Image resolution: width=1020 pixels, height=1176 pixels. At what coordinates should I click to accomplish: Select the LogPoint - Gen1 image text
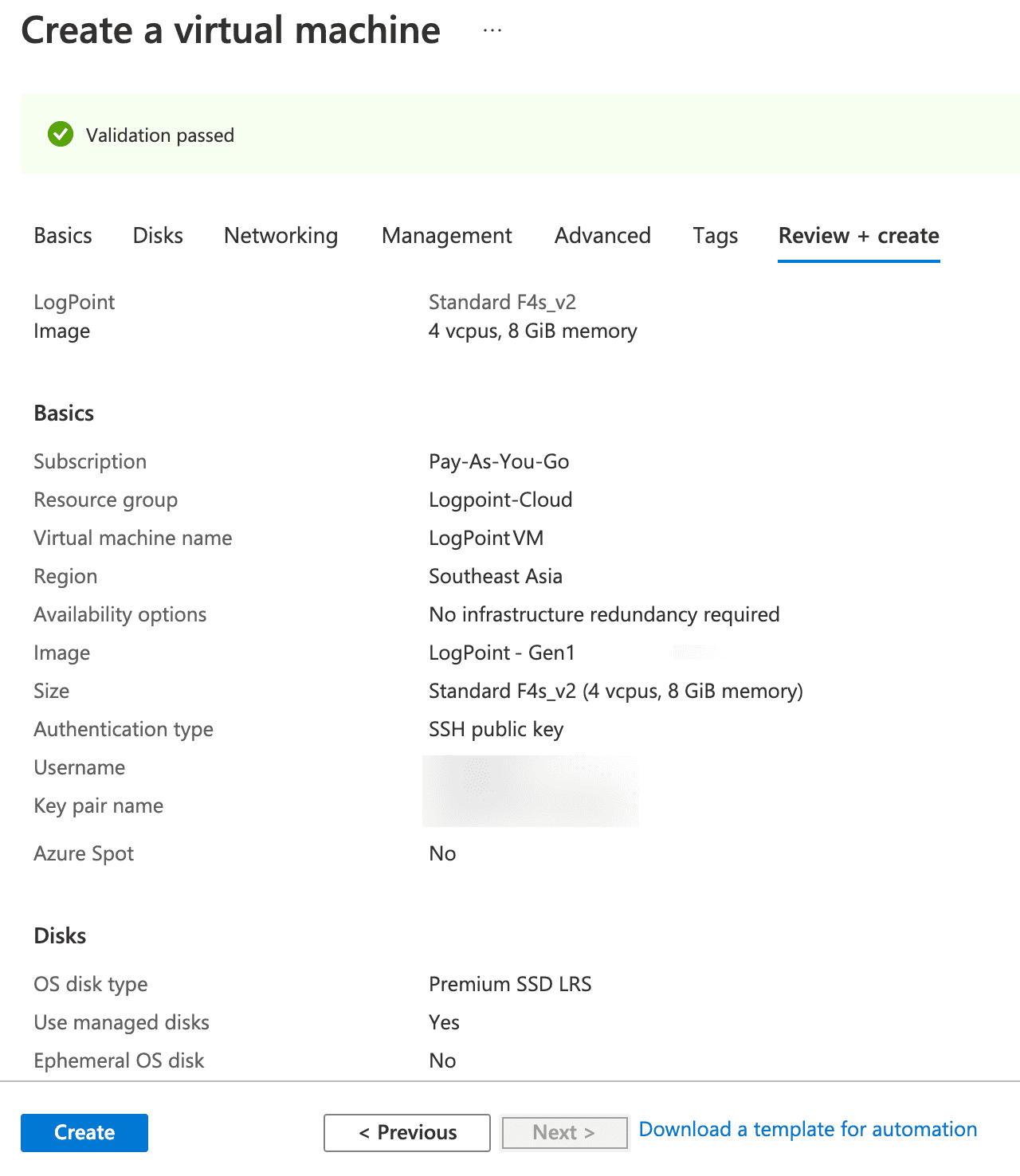pos(500,653)
